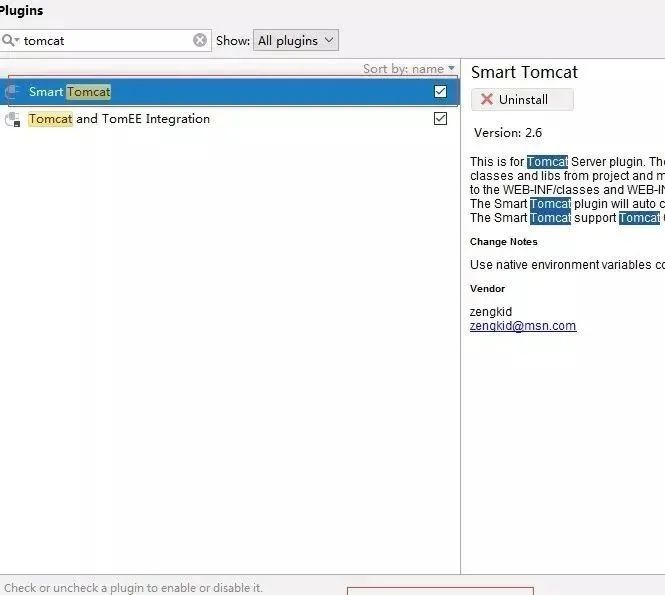Screen dimensions: 665x595
Task: Open the zengkid@msn.com email link
Action: (x=522, y=326)
